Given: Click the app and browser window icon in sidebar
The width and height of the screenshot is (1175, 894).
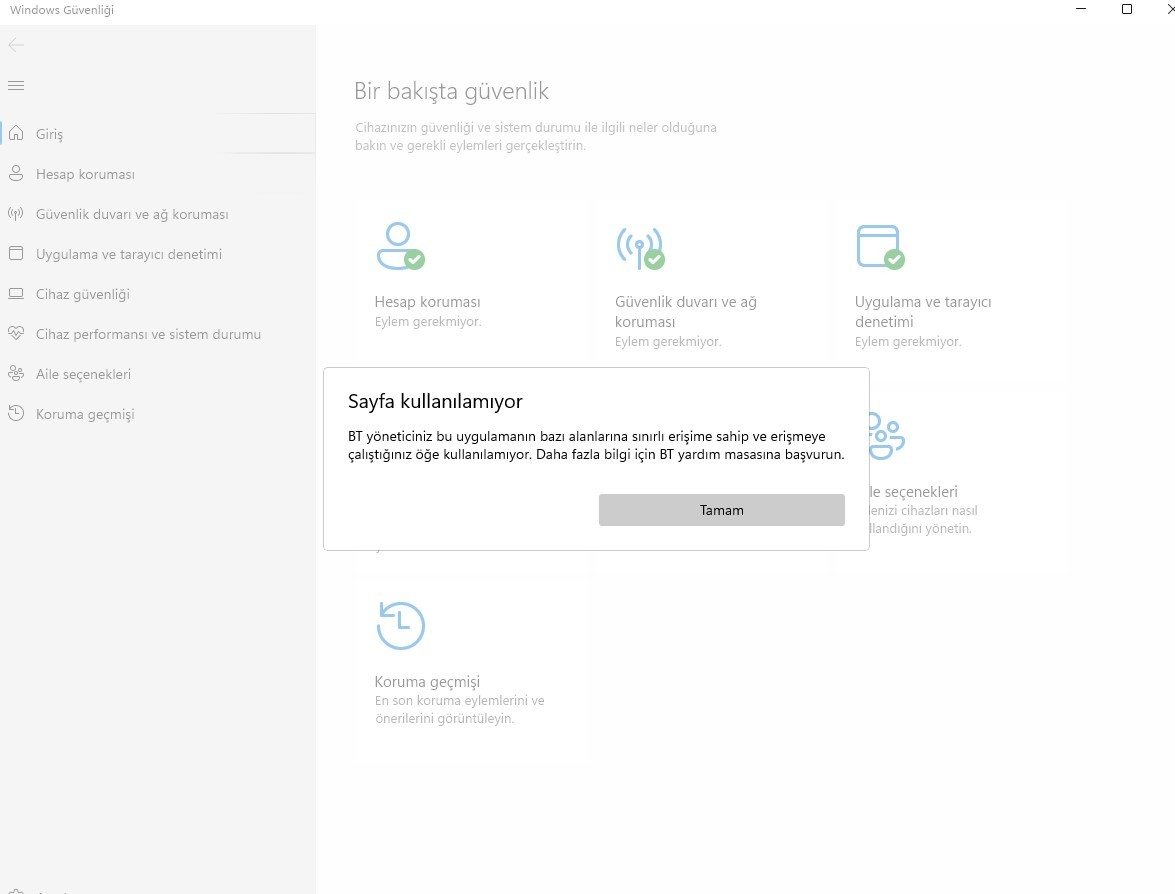Looking at the screenshot, I should click(16, 253).
